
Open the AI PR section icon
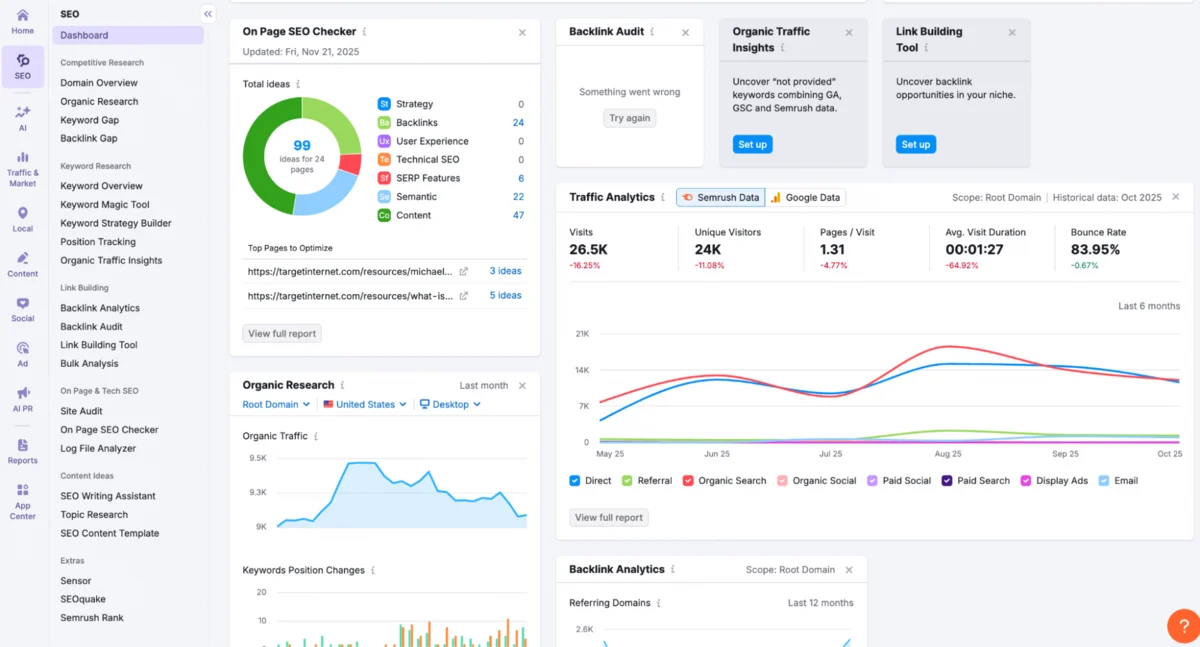[22, 399]
